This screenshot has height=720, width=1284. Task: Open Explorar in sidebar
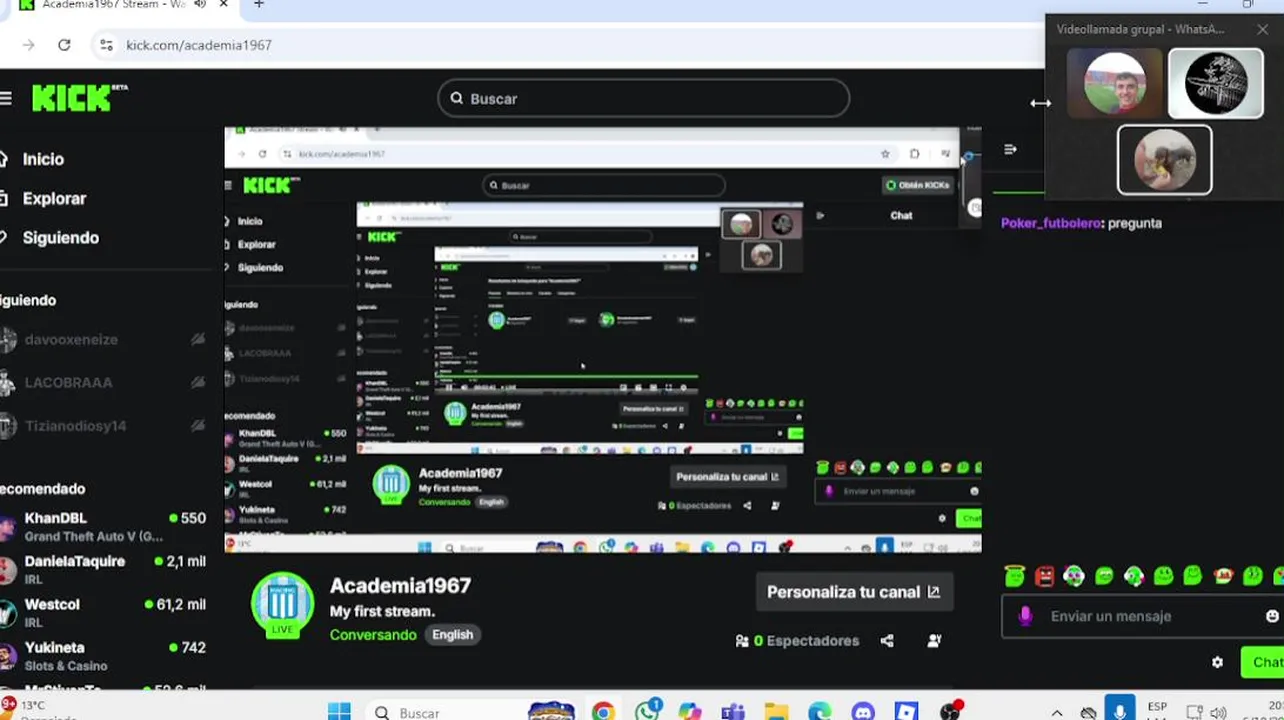coord(54,198)
